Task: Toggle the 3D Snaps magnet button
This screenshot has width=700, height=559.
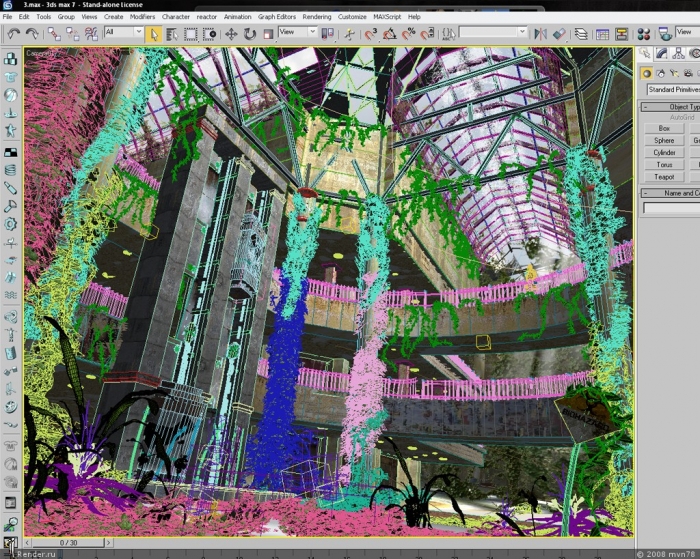Action: pos(371,34)
